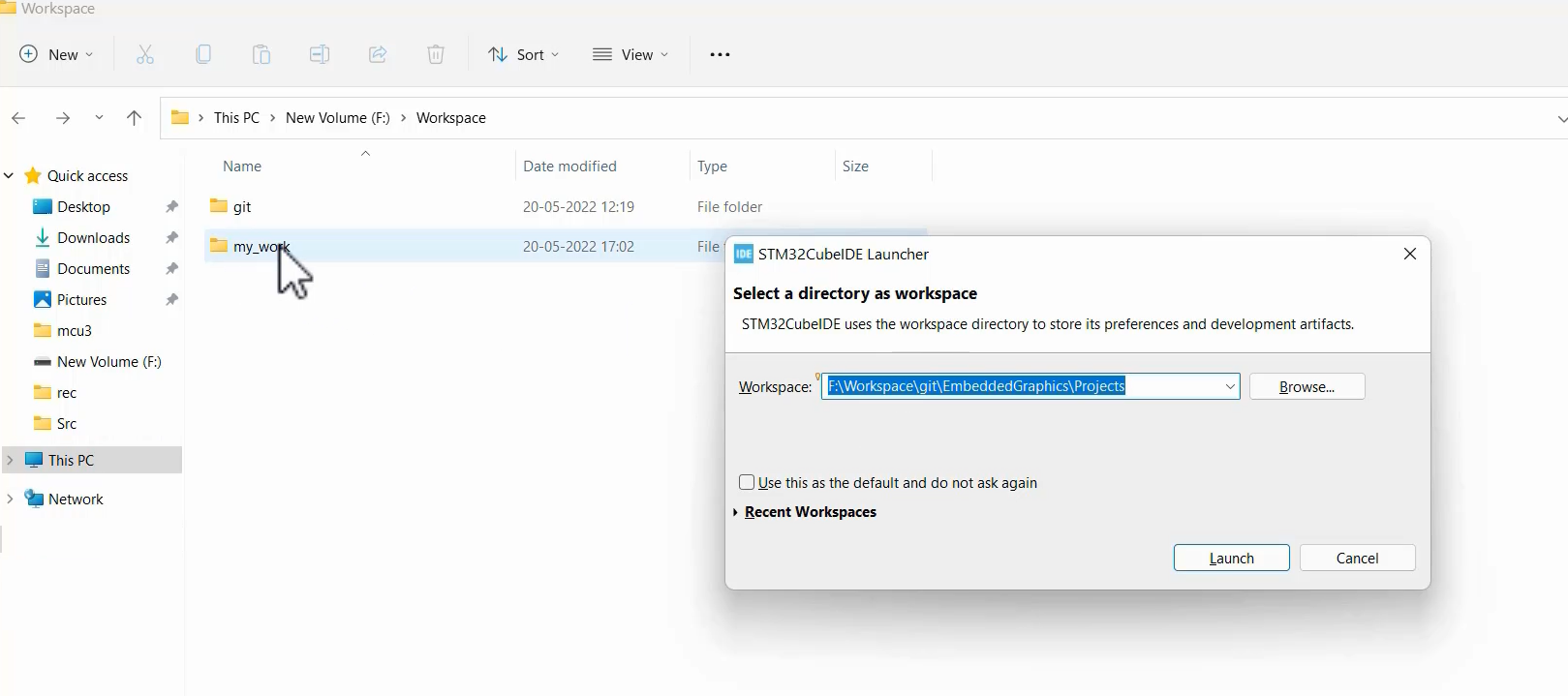Click the pin icon next to Pictures
Image resolution: width=1568 pixels, height=696 pixels.
click(172, 299)
